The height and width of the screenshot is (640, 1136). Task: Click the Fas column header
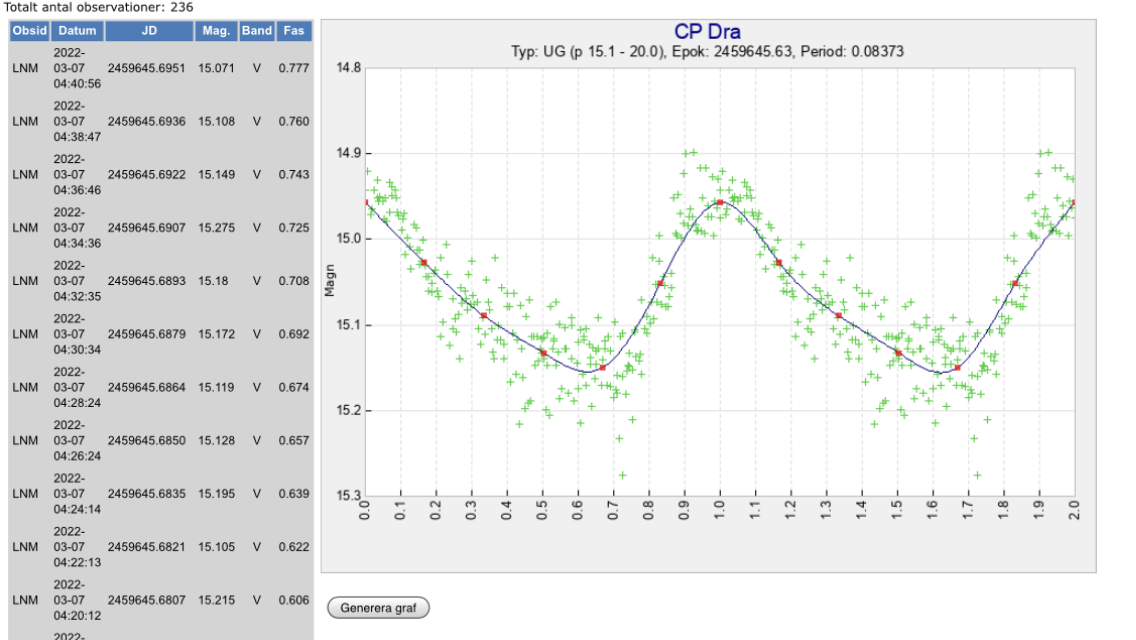pyautogui.click(x=294, y=31)
